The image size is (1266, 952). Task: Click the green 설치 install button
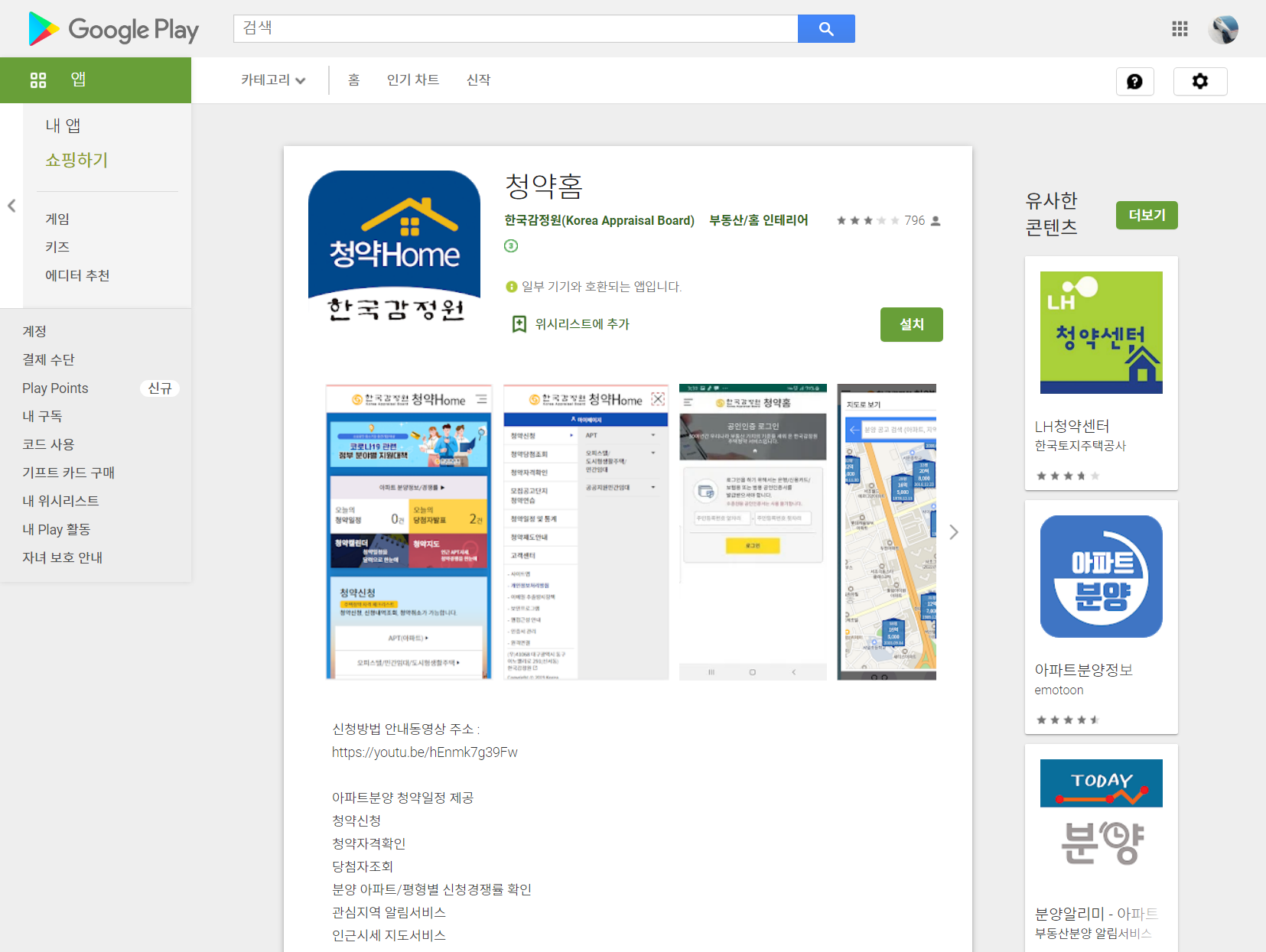pyautogui.click(x=911, y=324)
